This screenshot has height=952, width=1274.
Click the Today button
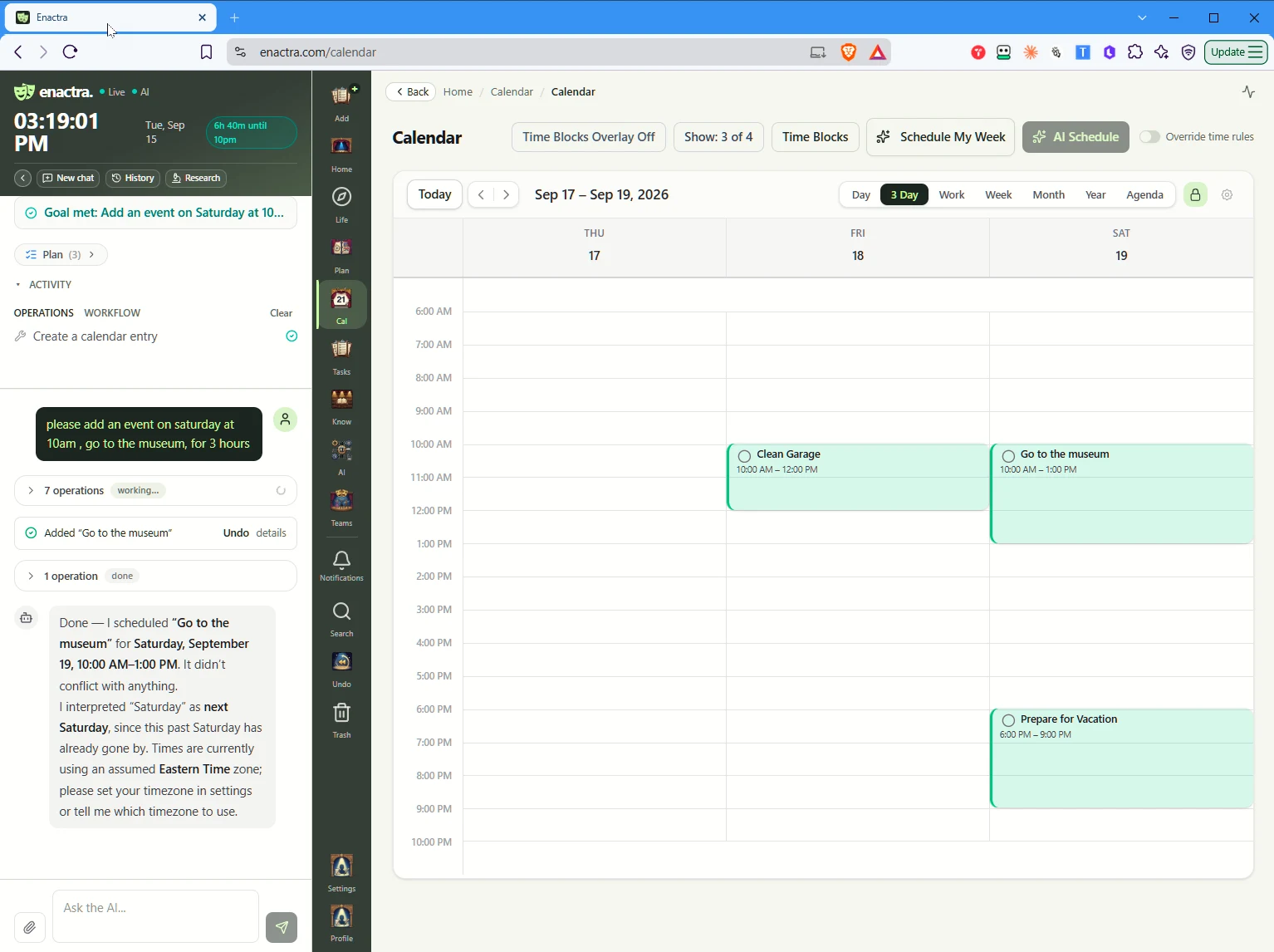coord(435,194)
